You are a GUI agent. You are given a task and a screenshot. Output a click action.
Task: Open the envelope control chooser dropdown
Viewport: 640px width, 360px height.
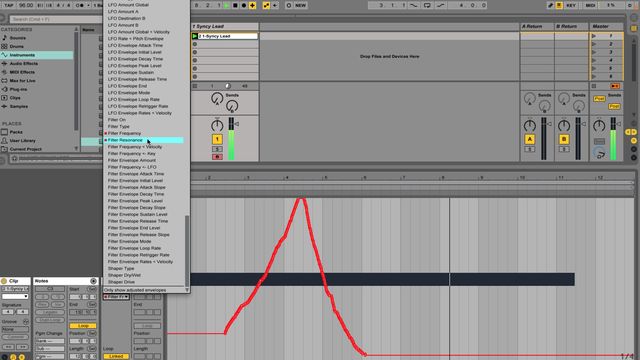click(x=116, y=297)
